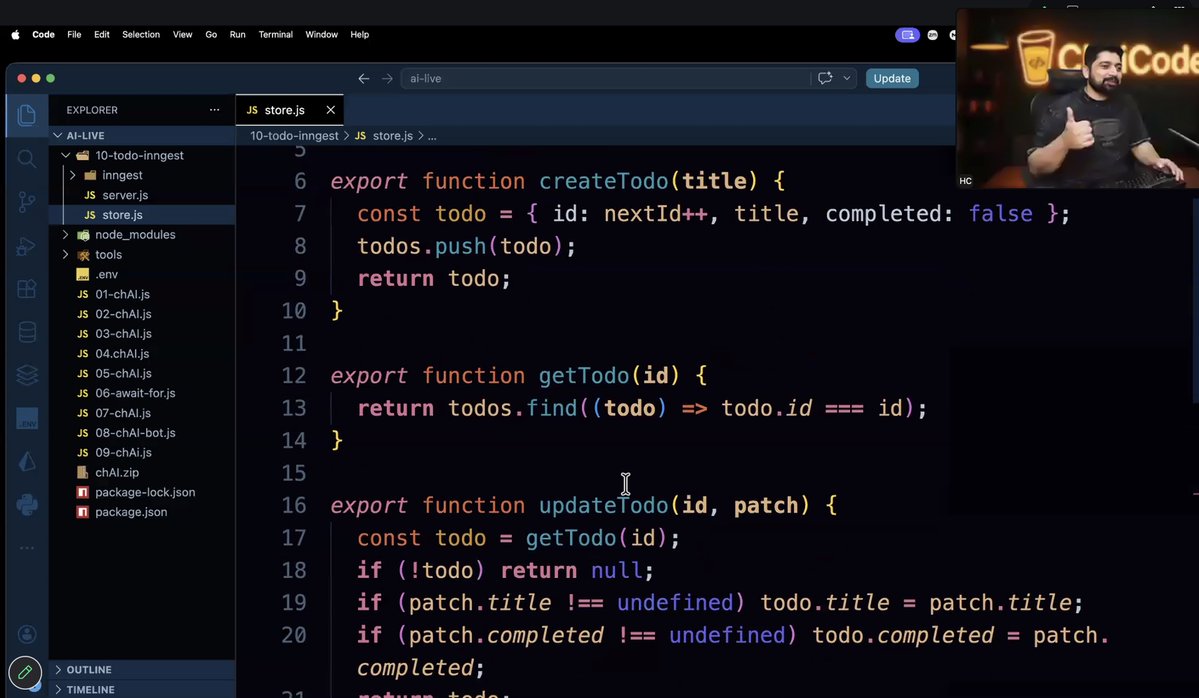Expand the tools folder

coord(66,255)
